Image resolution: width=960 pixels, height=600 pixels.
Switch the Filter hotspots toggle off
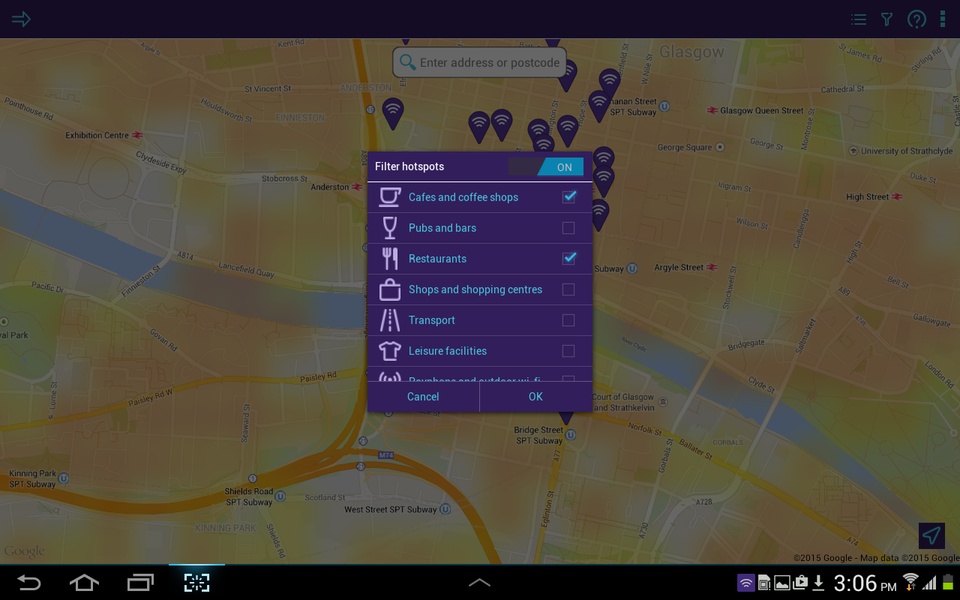(546, 167)
